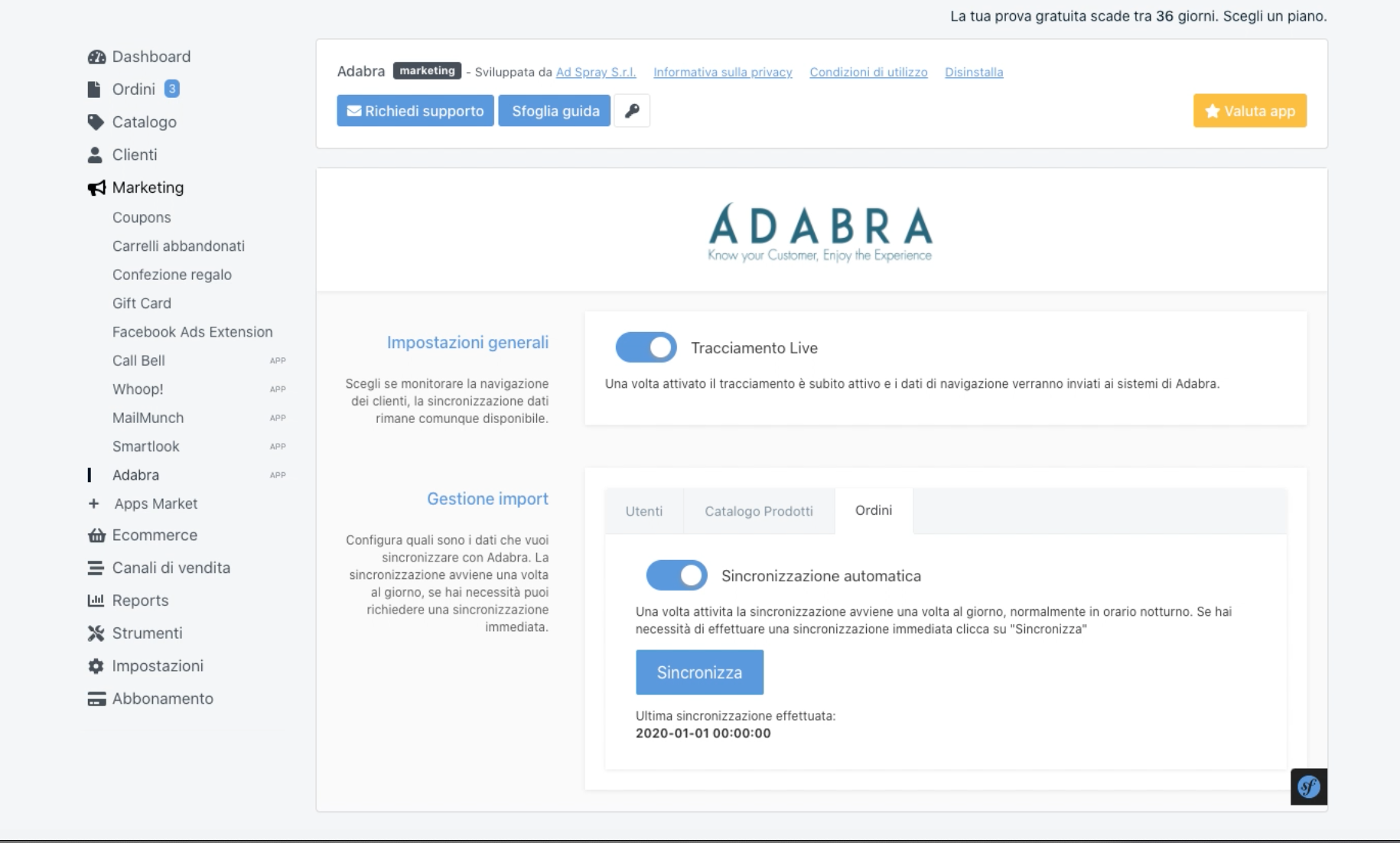Click the Valuta app button
This screenshot has height=843, width=1400.
1250,111
